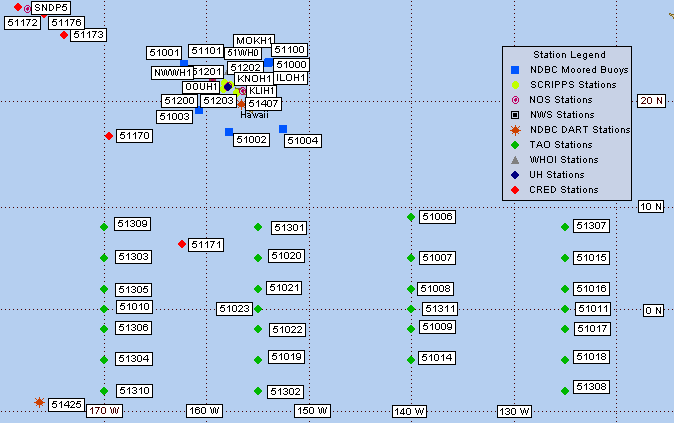Select the green diamond for station 51017
Screen dimensions: 674x423
point(565,329)
